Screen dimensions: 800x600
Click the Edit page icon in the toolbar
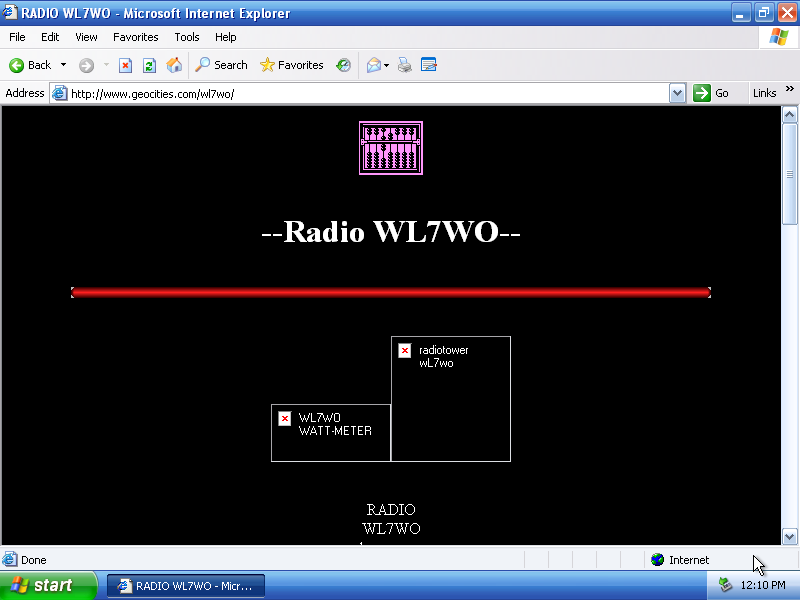point(429,65)
